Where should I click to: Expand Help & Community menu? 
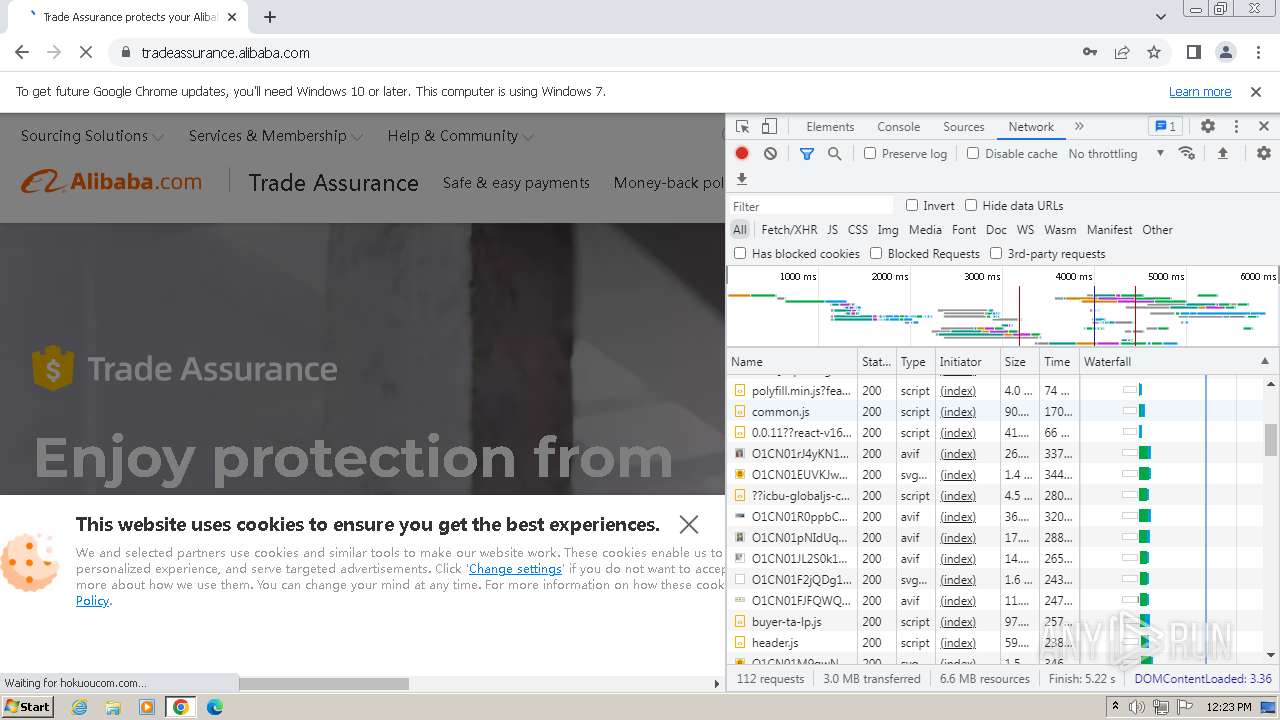(461, 136)
